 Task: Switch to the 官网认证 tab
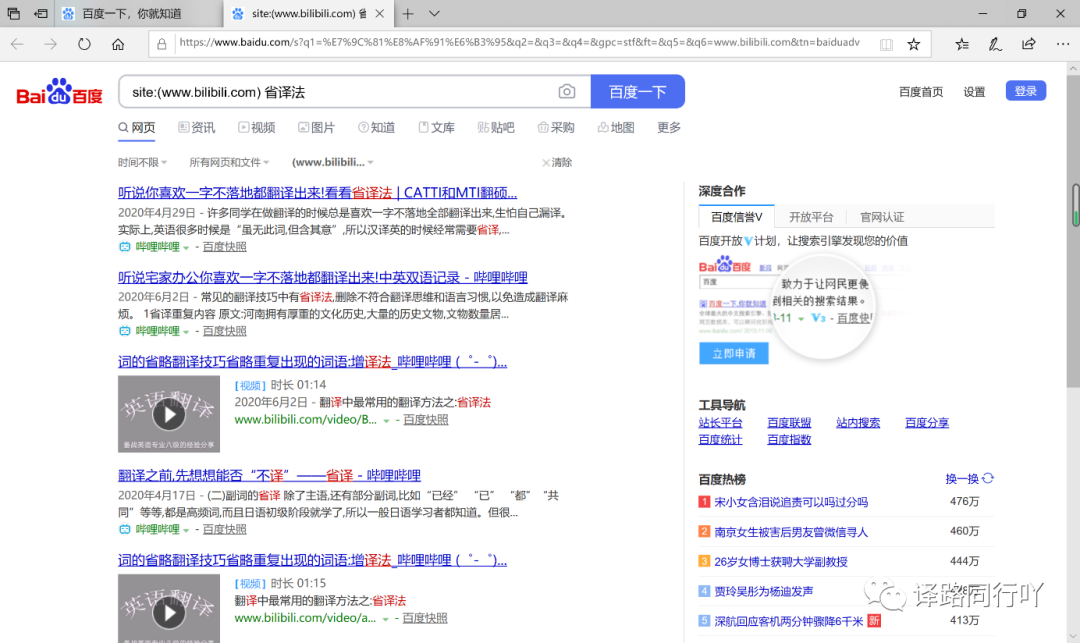coord(882,217)
